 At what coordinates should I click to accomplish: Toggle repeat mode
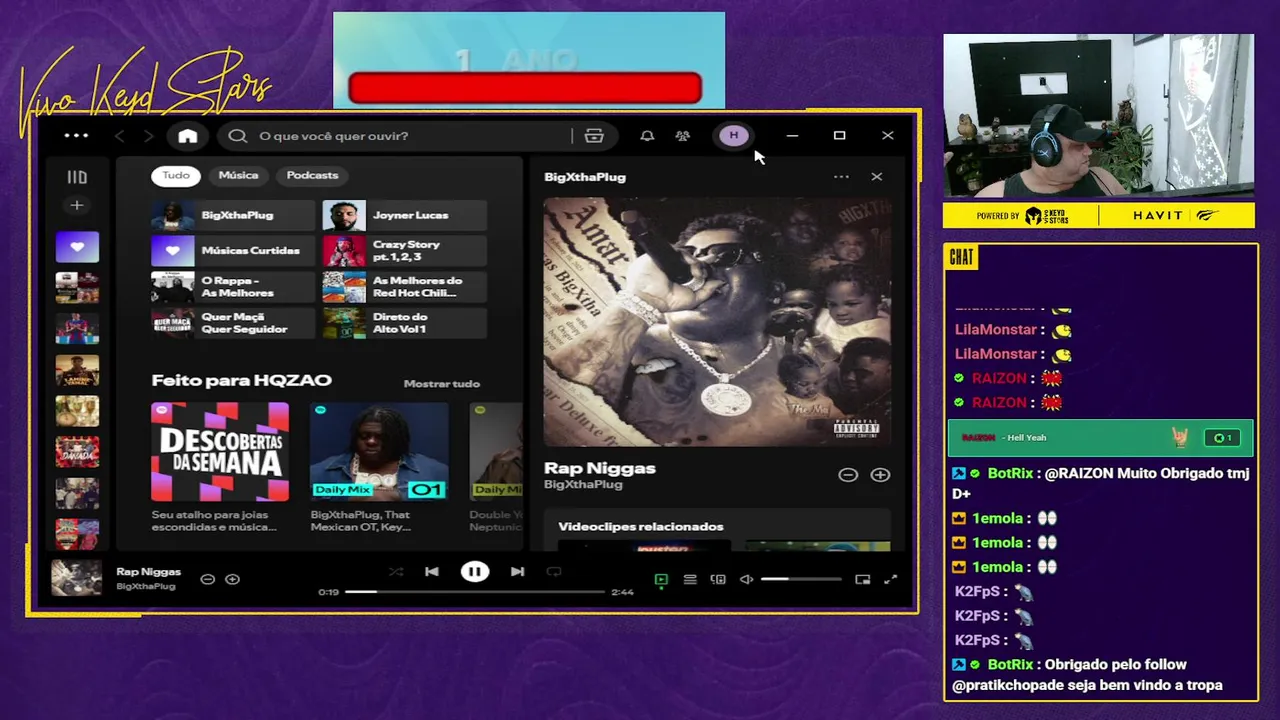(554, 572)
